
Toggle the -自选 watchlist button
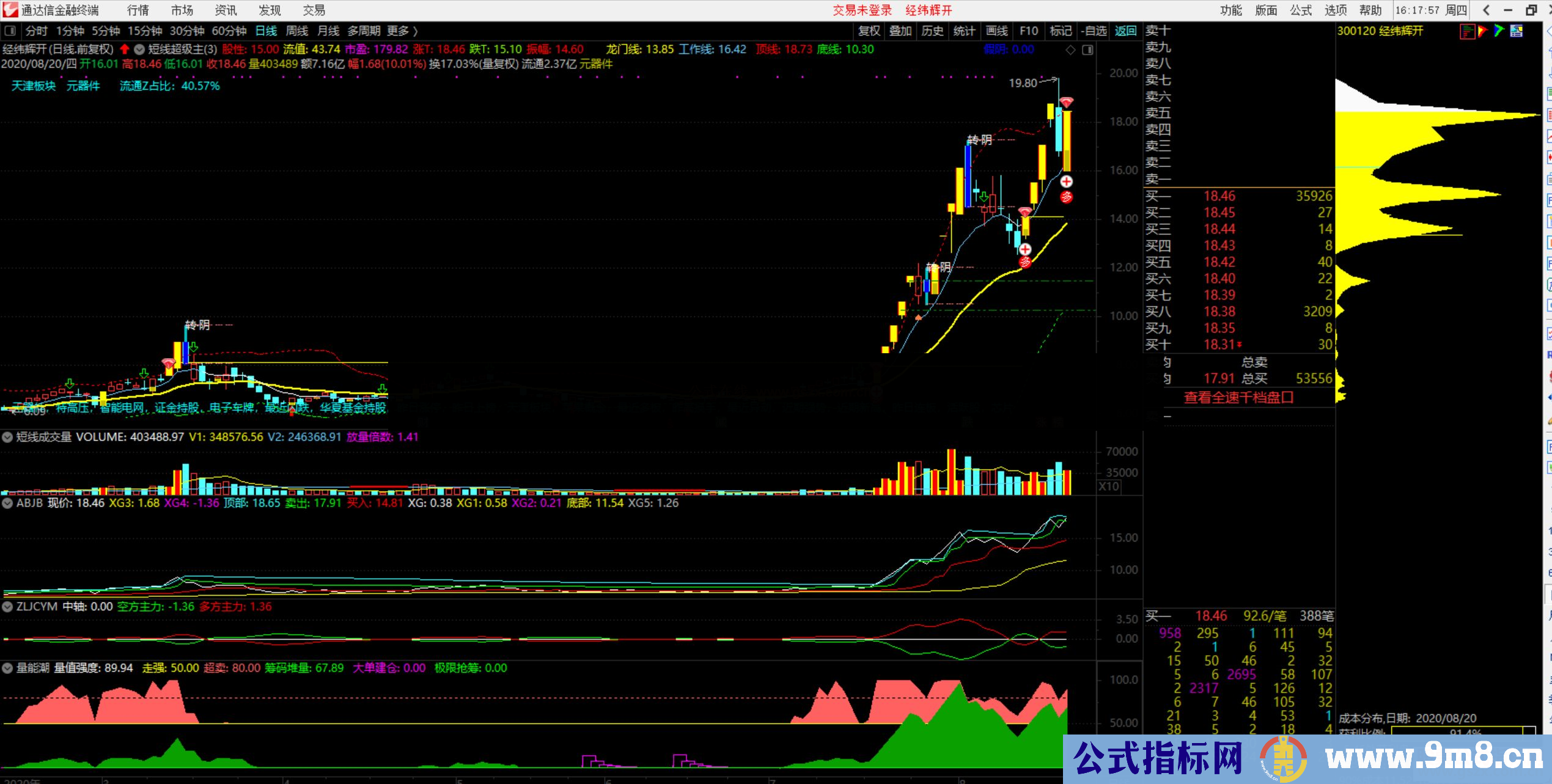click(x=1093, y=31)
